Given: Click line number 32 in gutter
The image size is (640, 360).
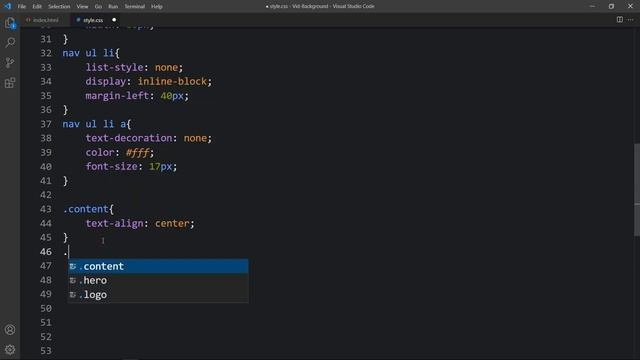Looking at the screenshot, I should point(46,53).
